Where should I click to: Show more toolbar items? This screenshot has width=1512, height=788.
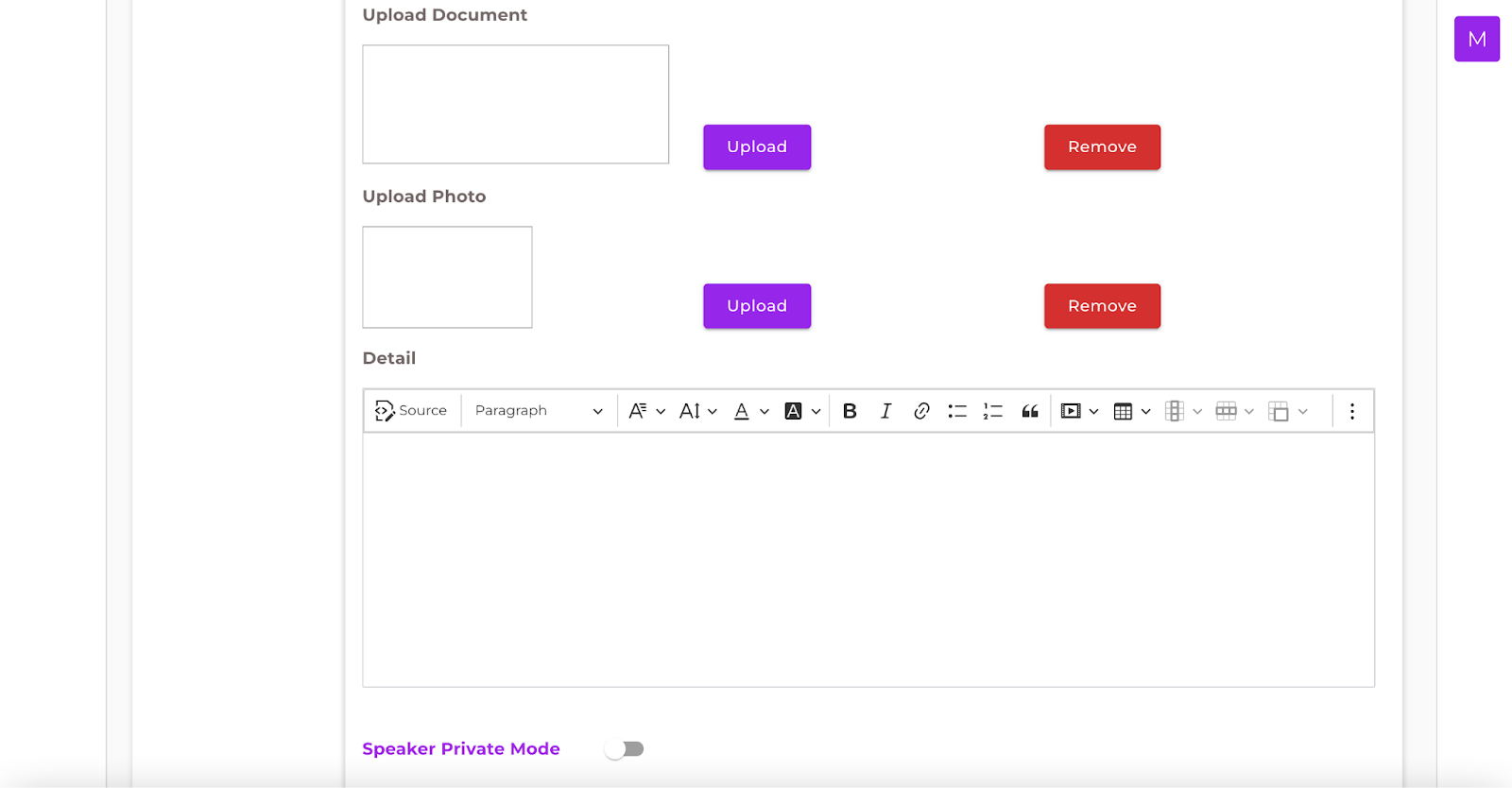(1352, 411)
